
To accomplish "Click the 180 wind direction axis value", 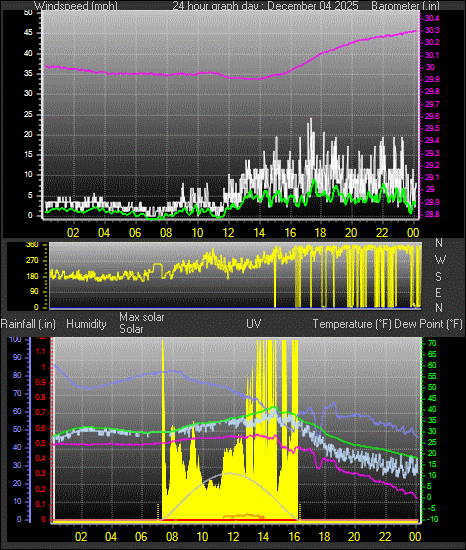I will [32, 276].
